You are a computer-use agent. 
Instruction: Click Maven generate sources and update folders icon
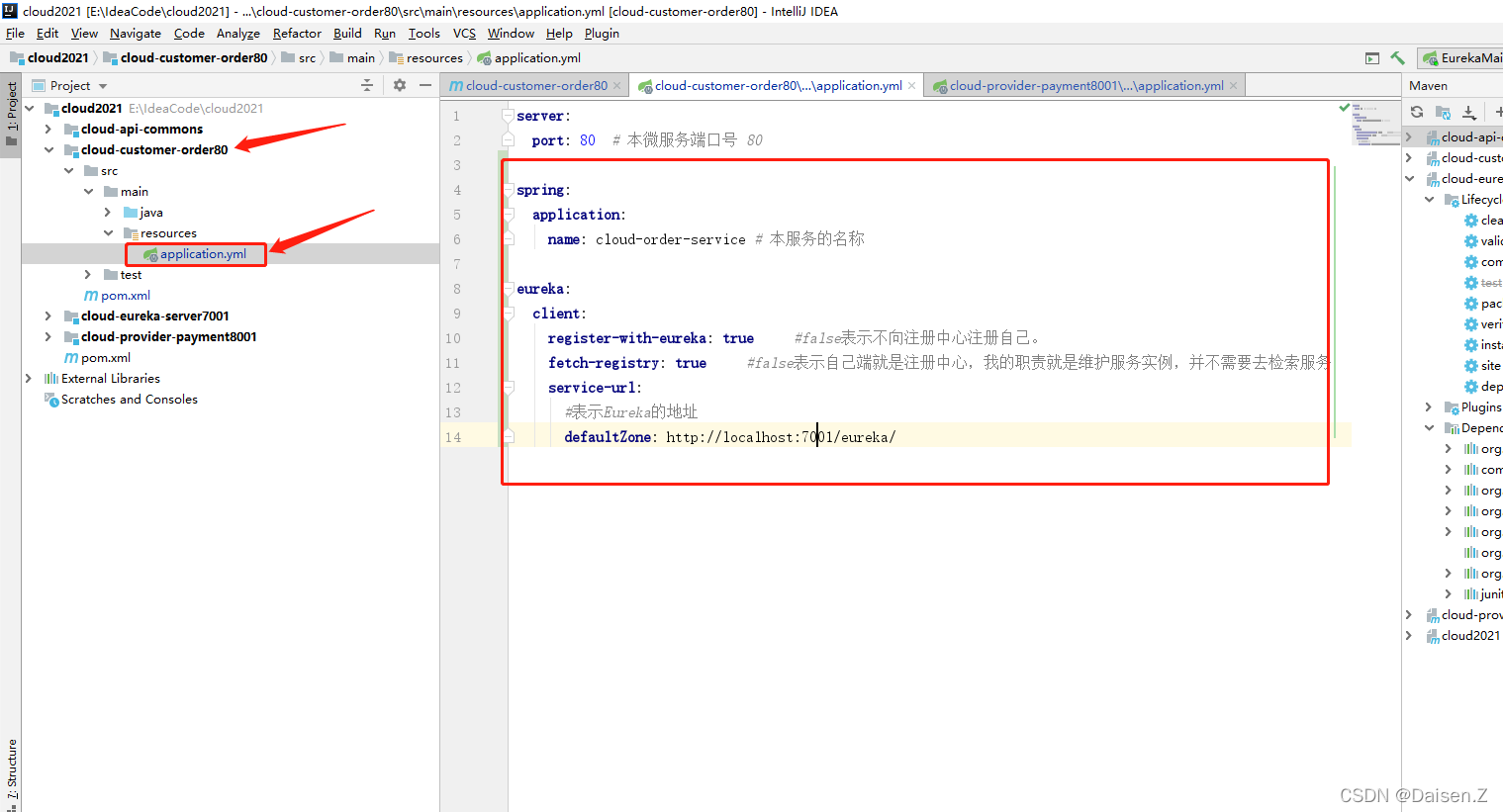click(x=1444, y=112)
